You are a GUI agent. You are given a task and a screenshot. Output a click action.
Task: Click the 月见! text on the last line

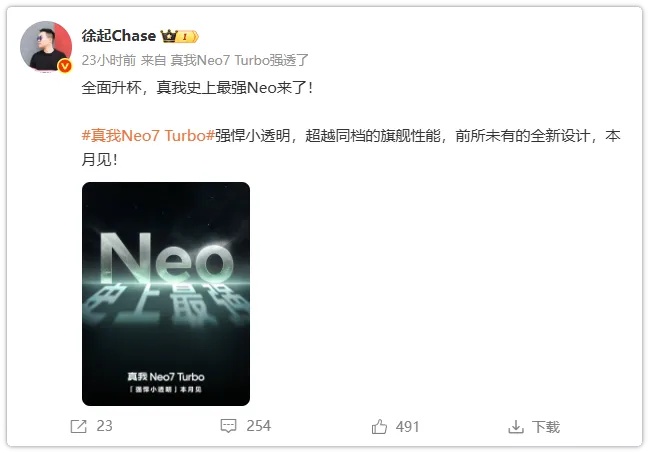(99, 160)
